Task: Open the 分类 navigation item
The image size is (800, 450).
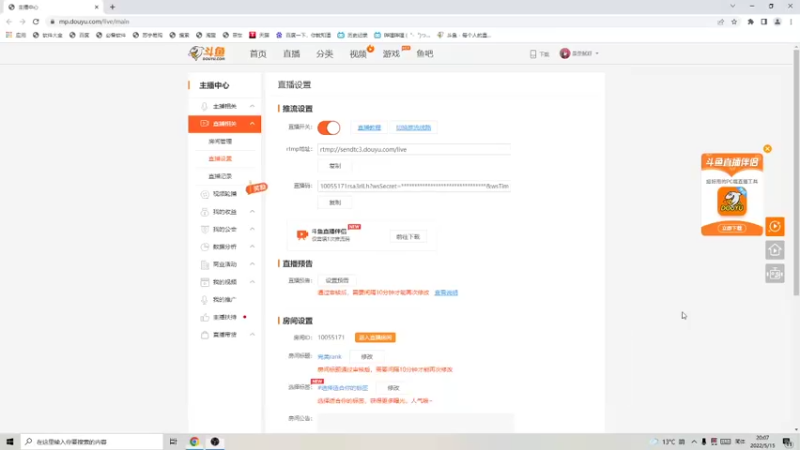Action: coord(324,54)
